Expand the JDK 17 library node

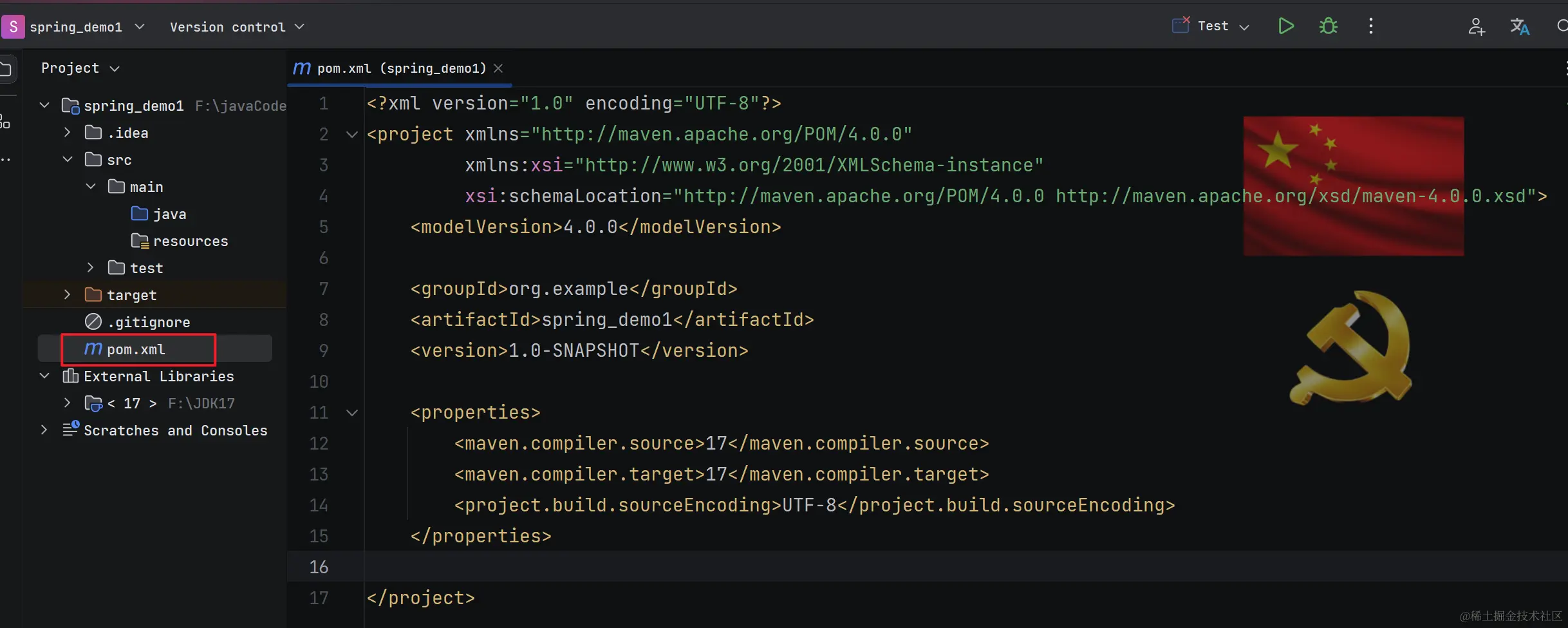point(68,403)
